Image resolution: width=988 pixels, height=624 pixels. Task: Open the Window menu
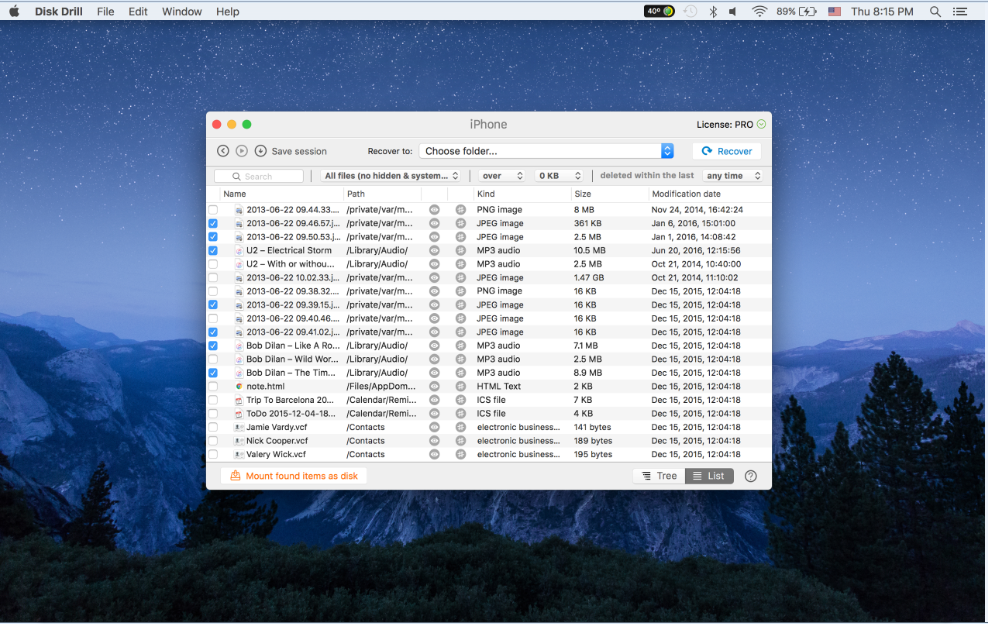coord(181,11)
